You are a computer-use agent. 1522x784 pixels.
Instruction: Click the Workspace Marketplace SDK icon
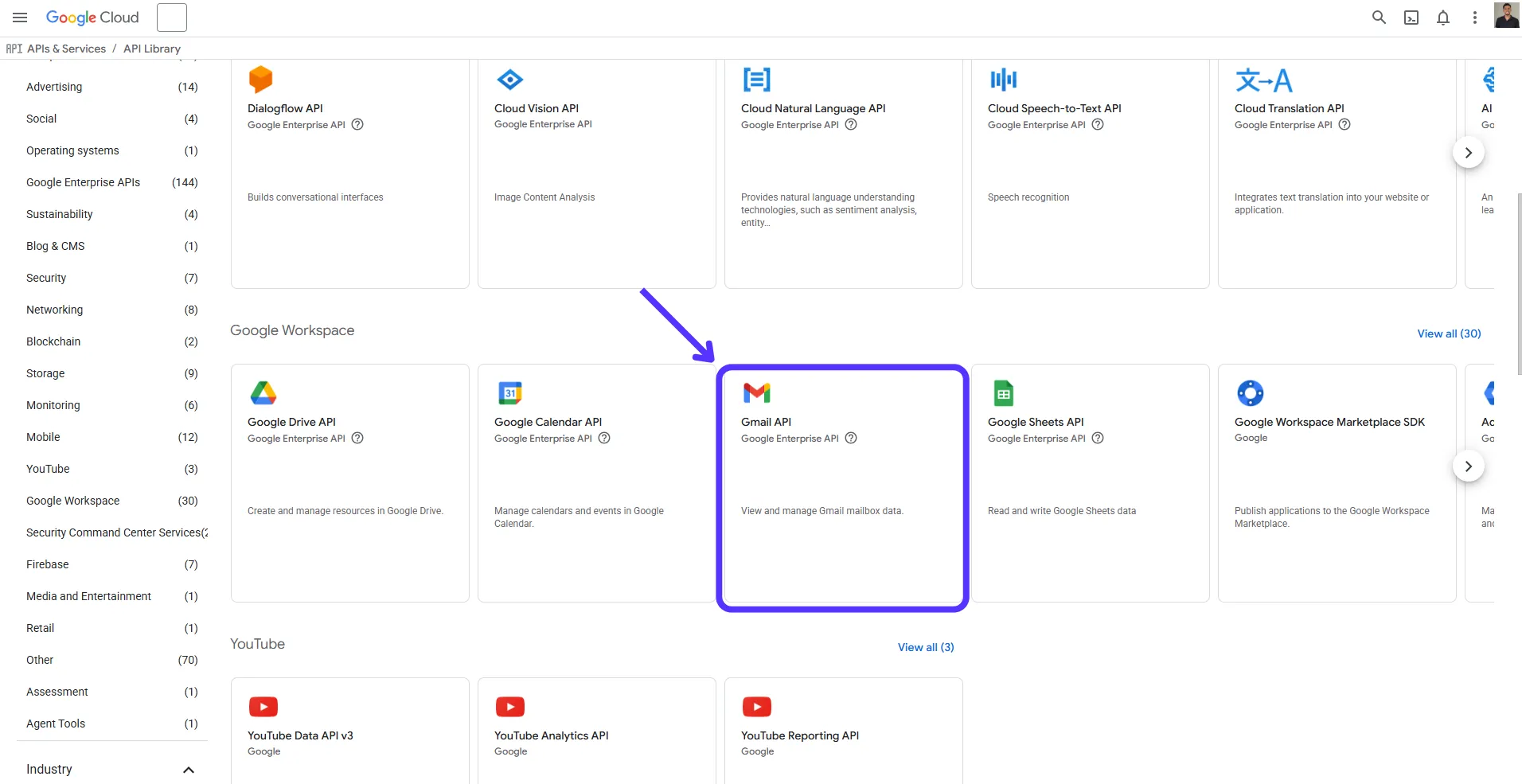click(x=1250, y=392)
